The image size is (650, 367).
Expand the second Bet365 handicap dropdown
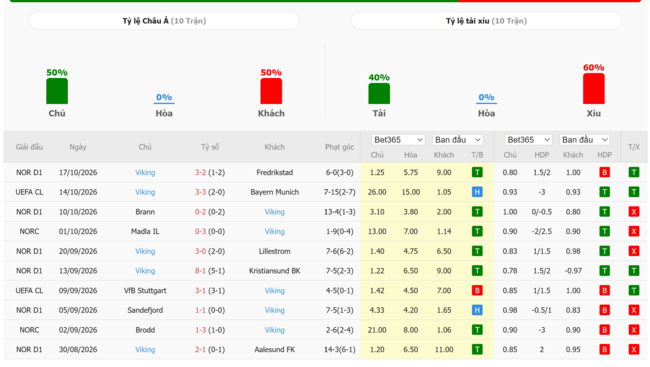pyautogui.click(x=528, y=140)
